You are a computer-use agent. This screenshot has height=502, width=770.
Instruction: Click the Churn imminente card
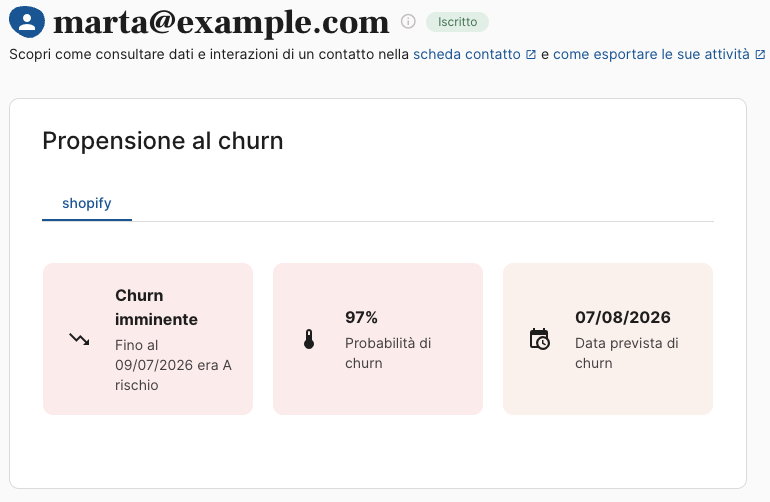tap(148, 339)
